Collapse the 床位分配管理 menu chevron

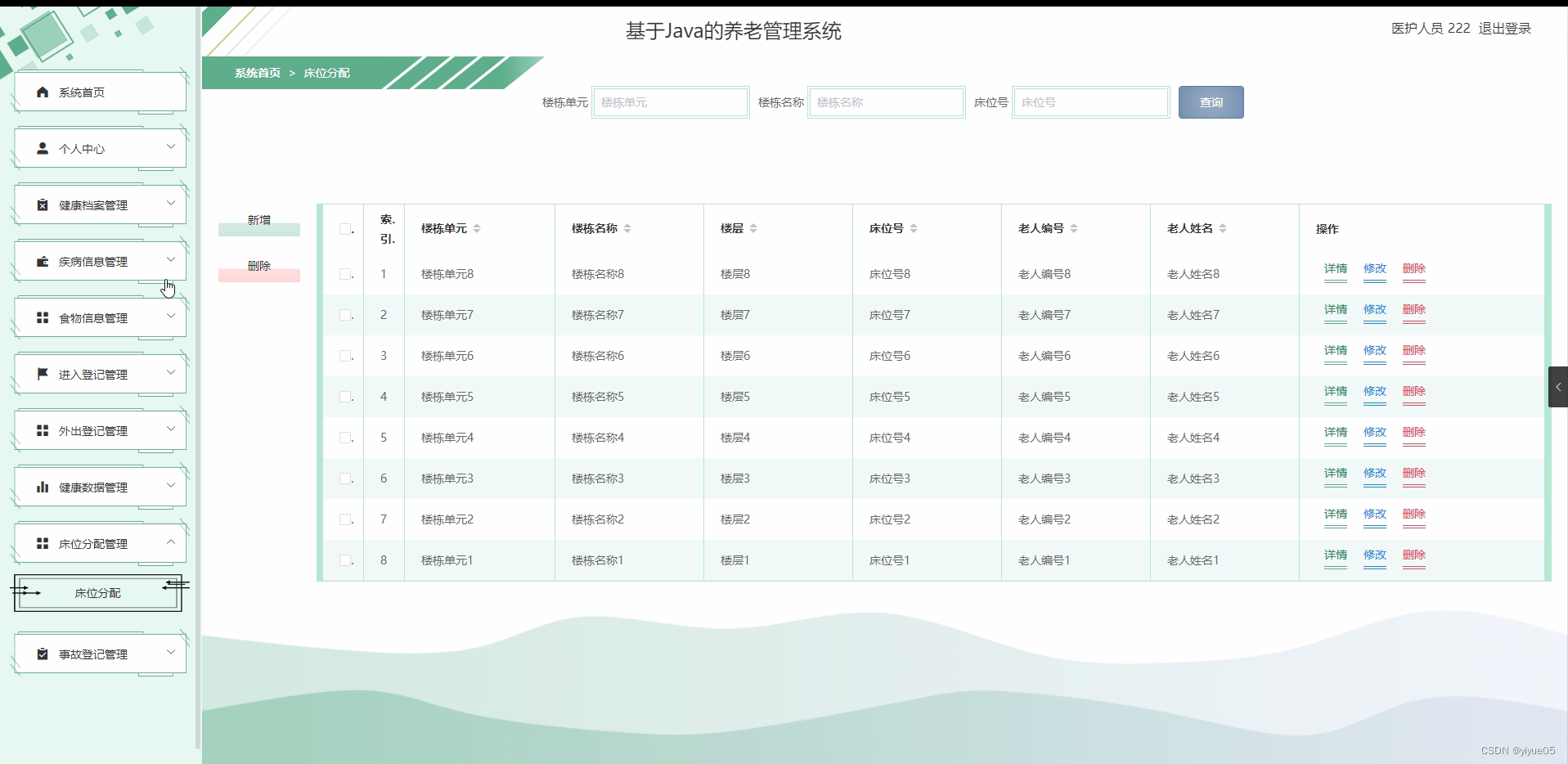click(x=171, y=542)
